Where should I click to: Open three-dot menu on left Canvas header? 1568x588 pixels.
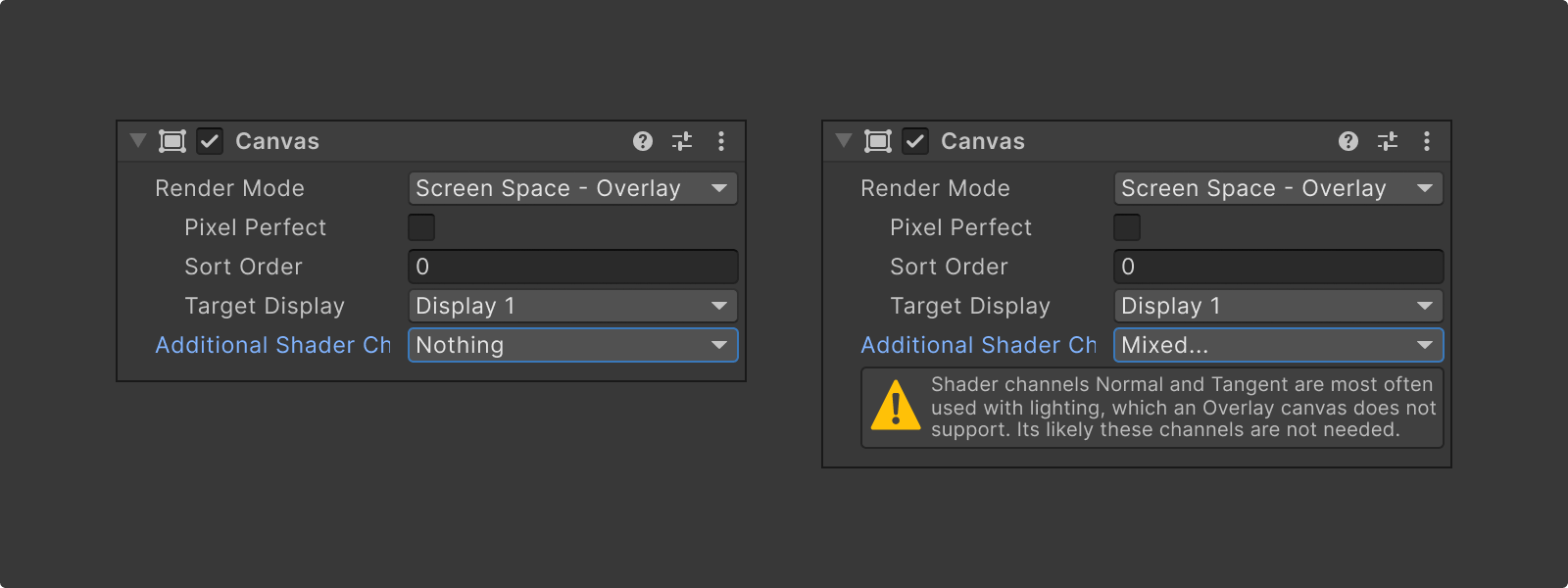721,141
